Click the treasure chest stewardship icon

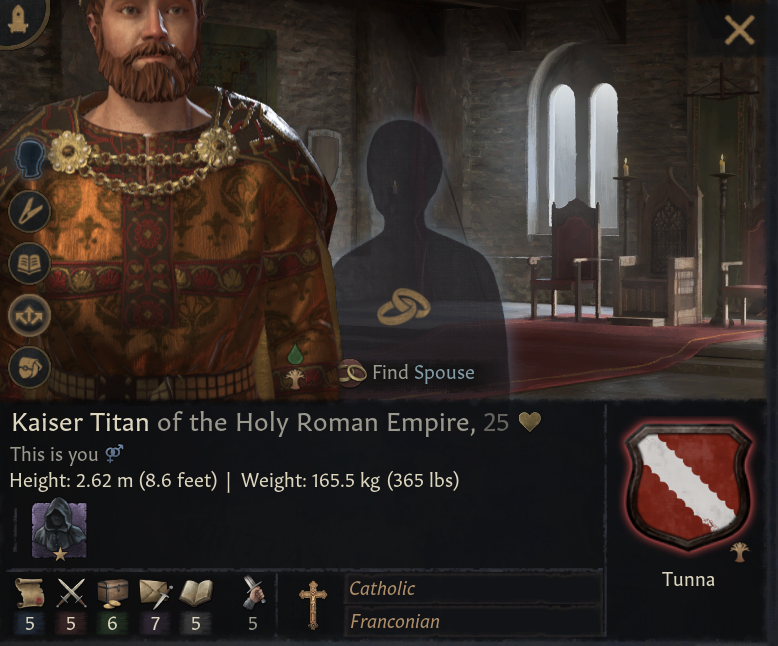coord(113,594)
